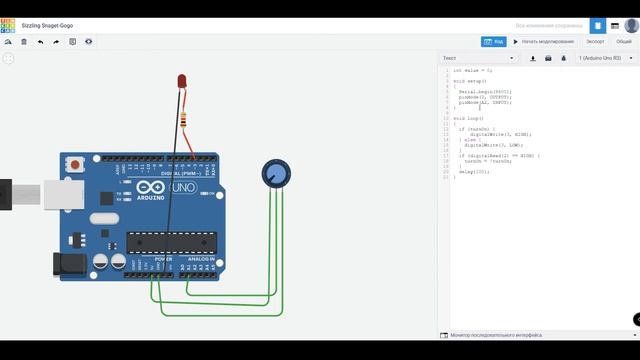Click code line 'digitalWrite(3, LOW);'

(493, 145)
